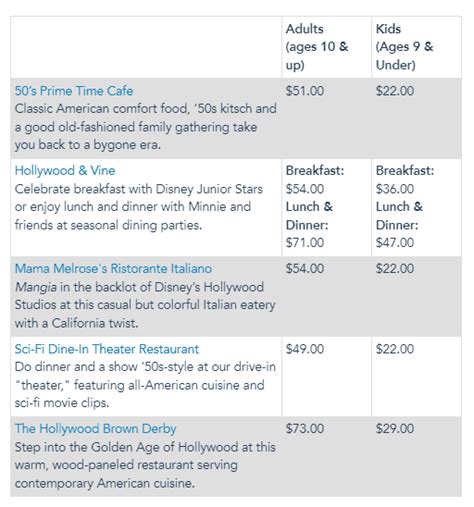This screenshot has height=507, width=474.
Task: Click the Adults (ages 10 & up) header
Action: (317, 47)
